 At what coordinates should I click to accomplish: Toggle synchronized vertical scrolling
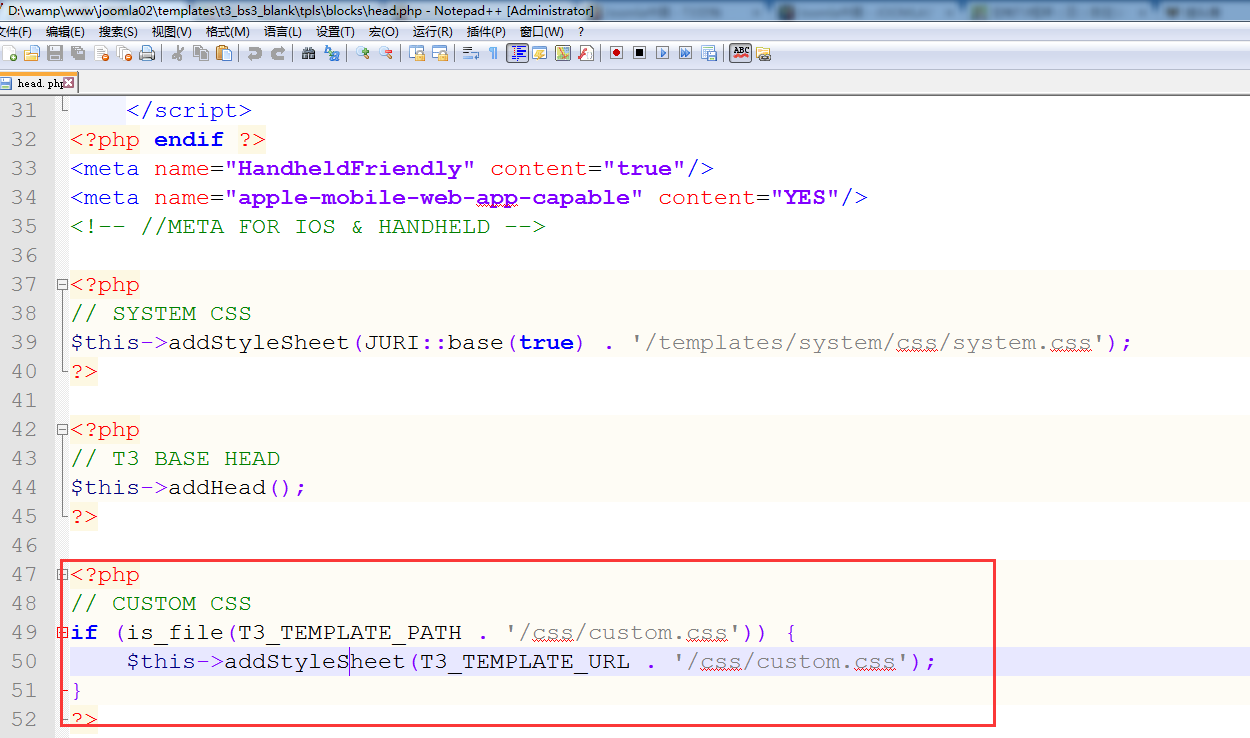click(x=417, y=53)
